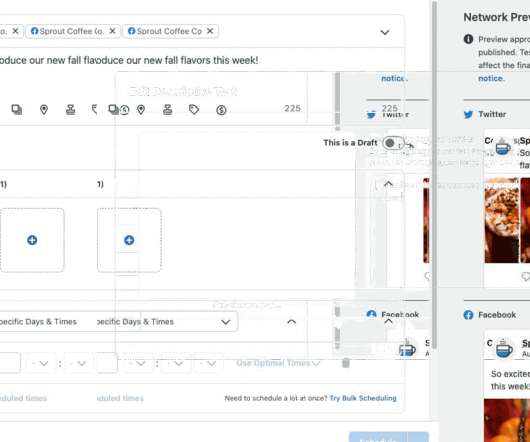Image resolution: width=530 pixels, height=442 pixels.
Task: Open the minute dropdown after the second colon
Action: coord(175,363)
